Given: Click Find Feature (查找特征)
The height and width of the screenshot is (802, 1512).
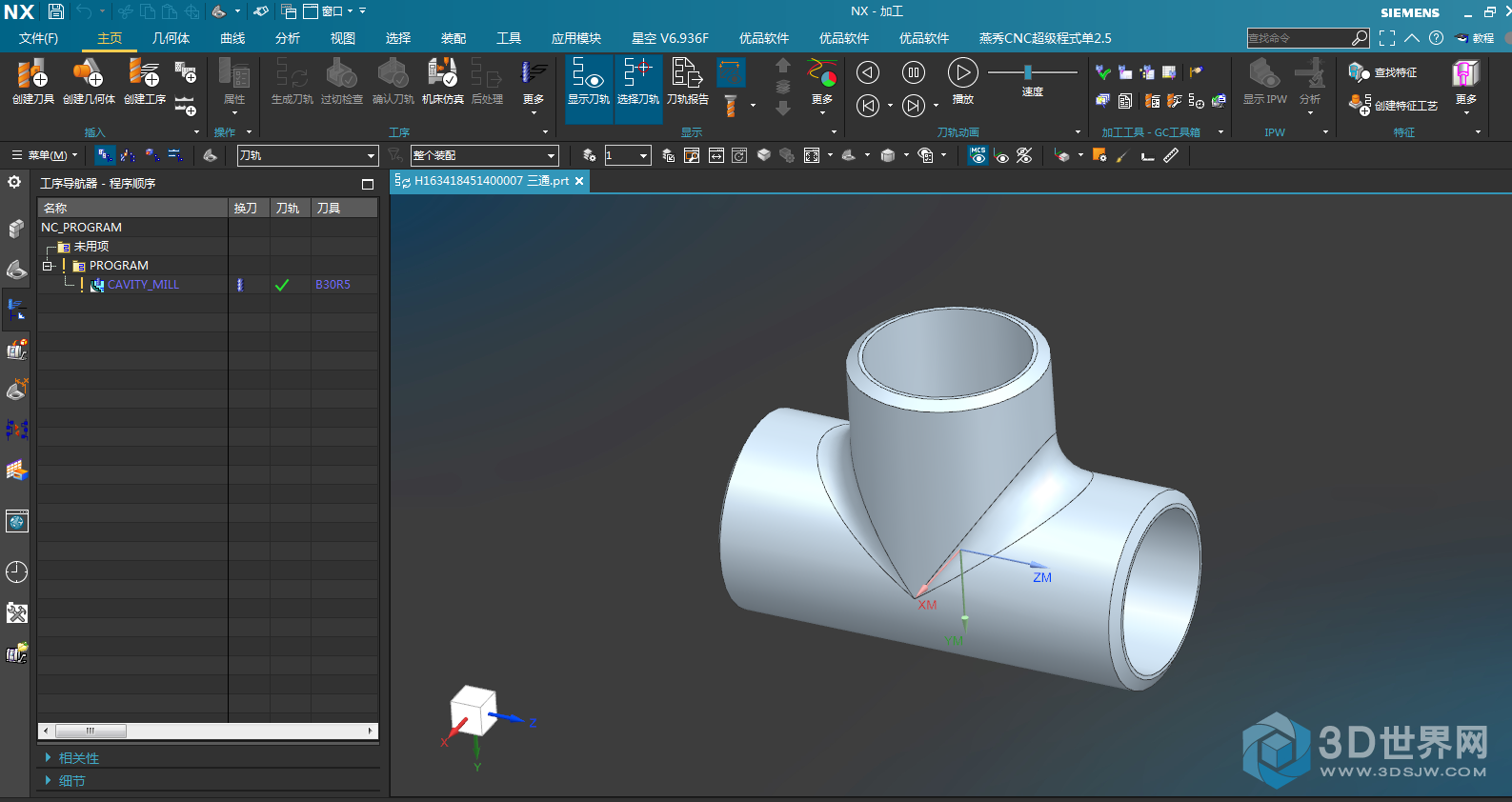Looking at the screenshot, I should point(1382,72).
